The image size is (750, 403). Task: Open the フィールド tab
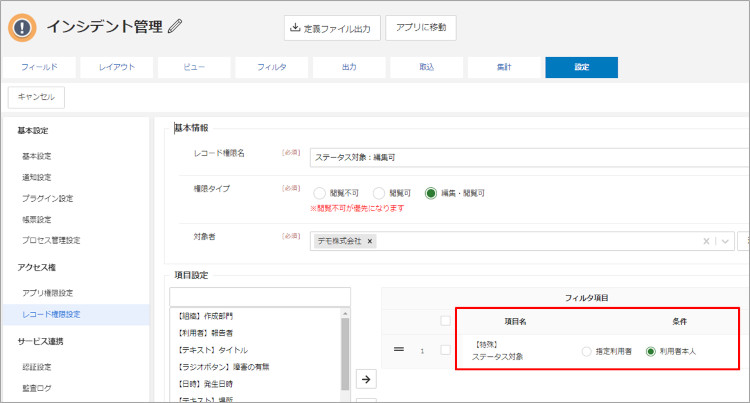(x=39, y=67)
